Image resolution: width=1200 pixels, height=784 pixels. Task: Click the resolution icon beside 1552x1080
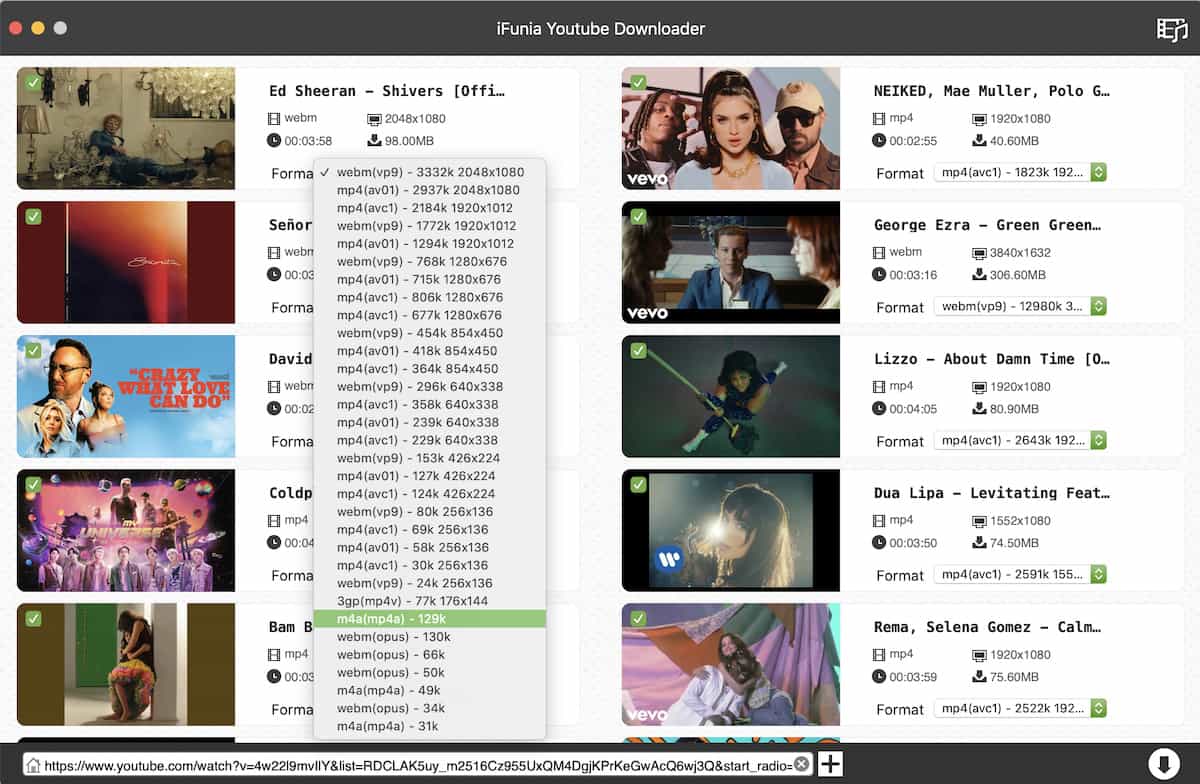[979, 521]
